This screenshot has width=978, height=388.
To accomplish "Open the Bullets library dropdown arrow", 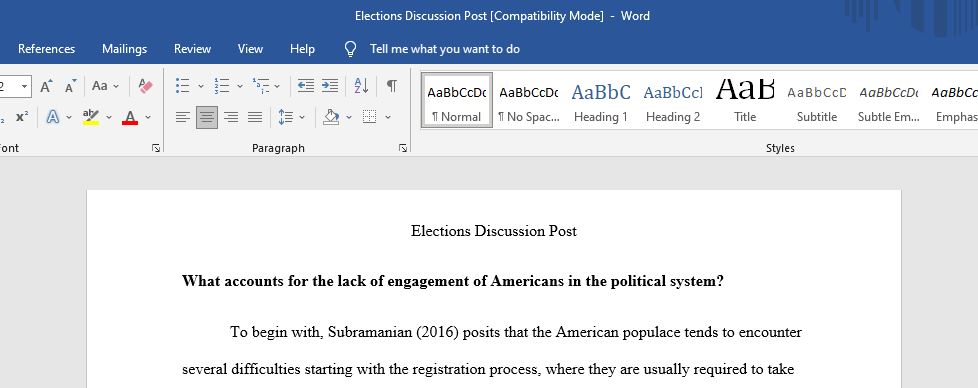I will click(x=201, y=86).
